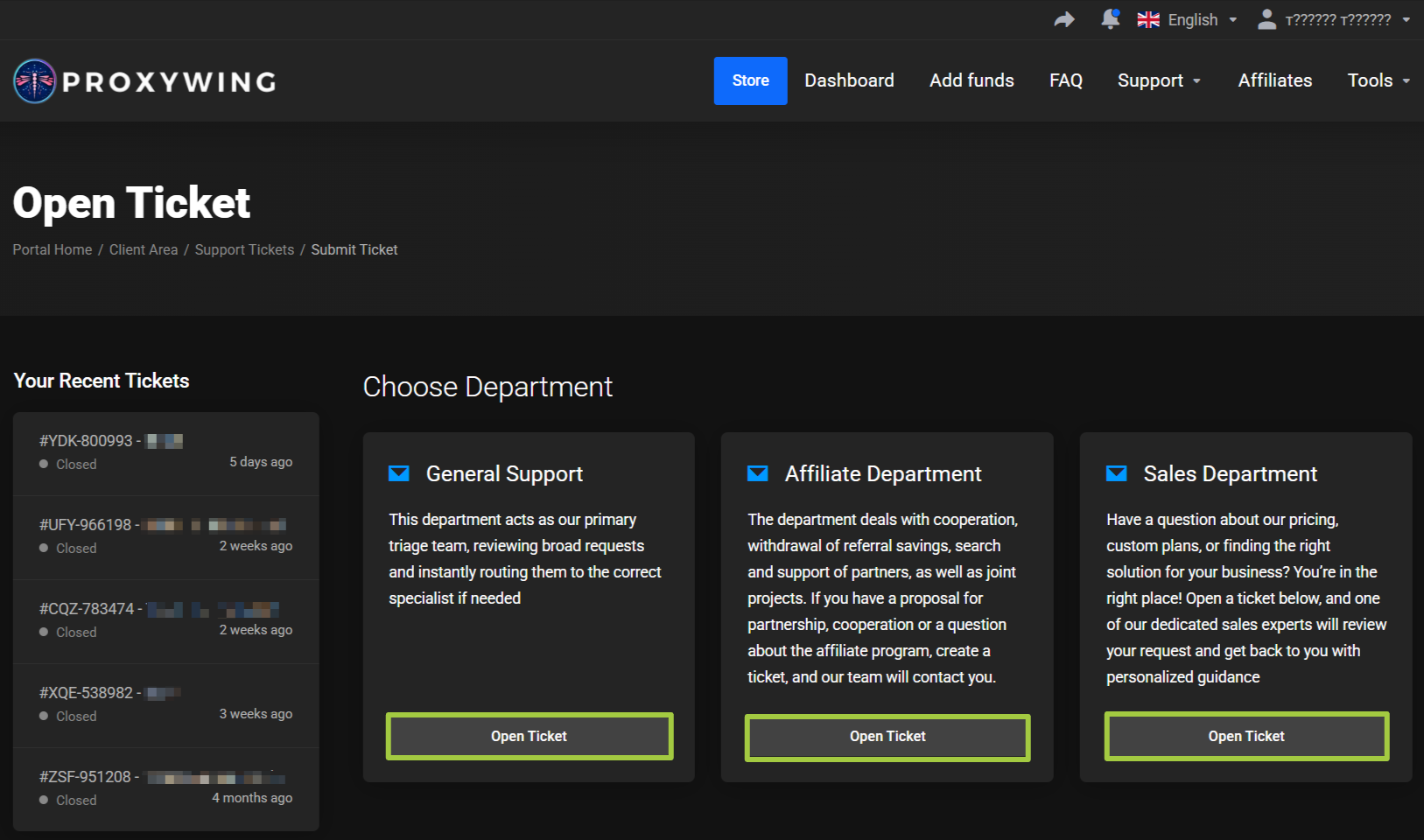Click the "5 days ago" timestamp
Screen dimensions: 1424x840
point(261,462)
